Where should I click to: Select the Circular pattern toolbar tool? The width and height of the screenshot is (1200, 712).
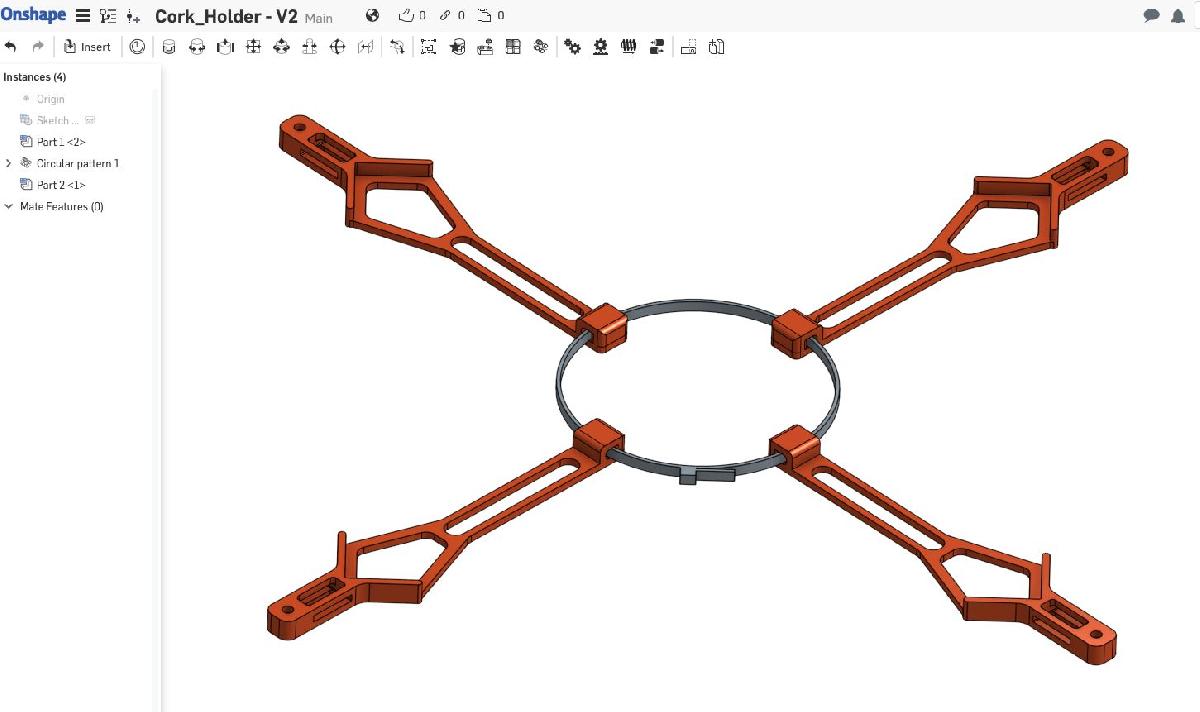541,46
